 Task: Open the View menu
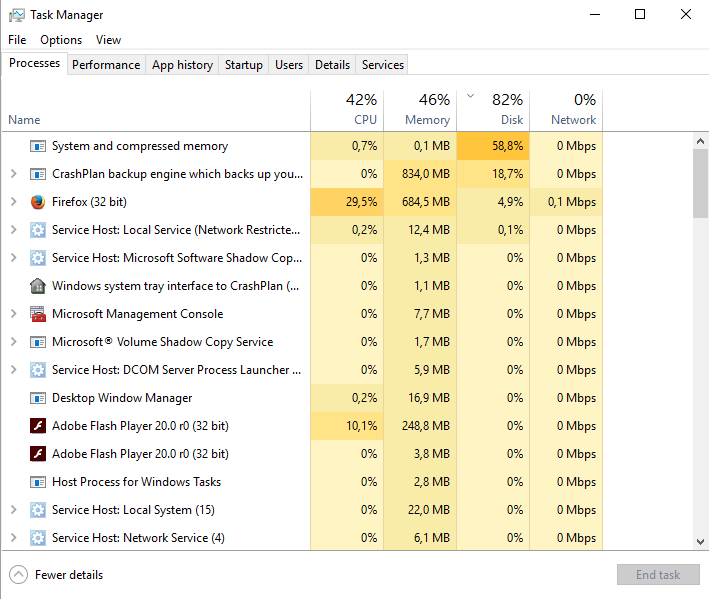pos(109,40)
